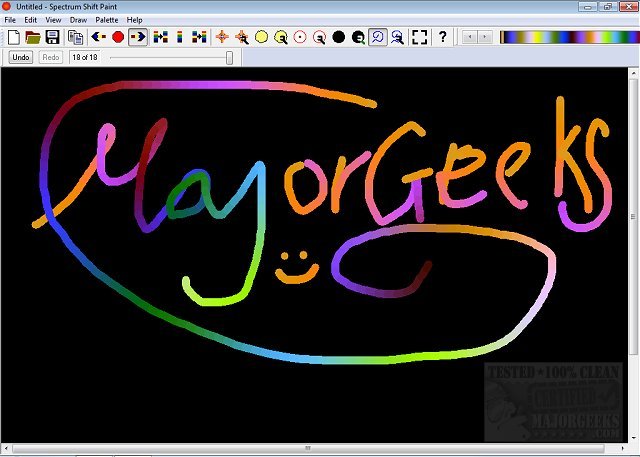This screenshot has height=457, width=640.
Task: Click the color spectrum palette strip
Action: pos(570,37)
